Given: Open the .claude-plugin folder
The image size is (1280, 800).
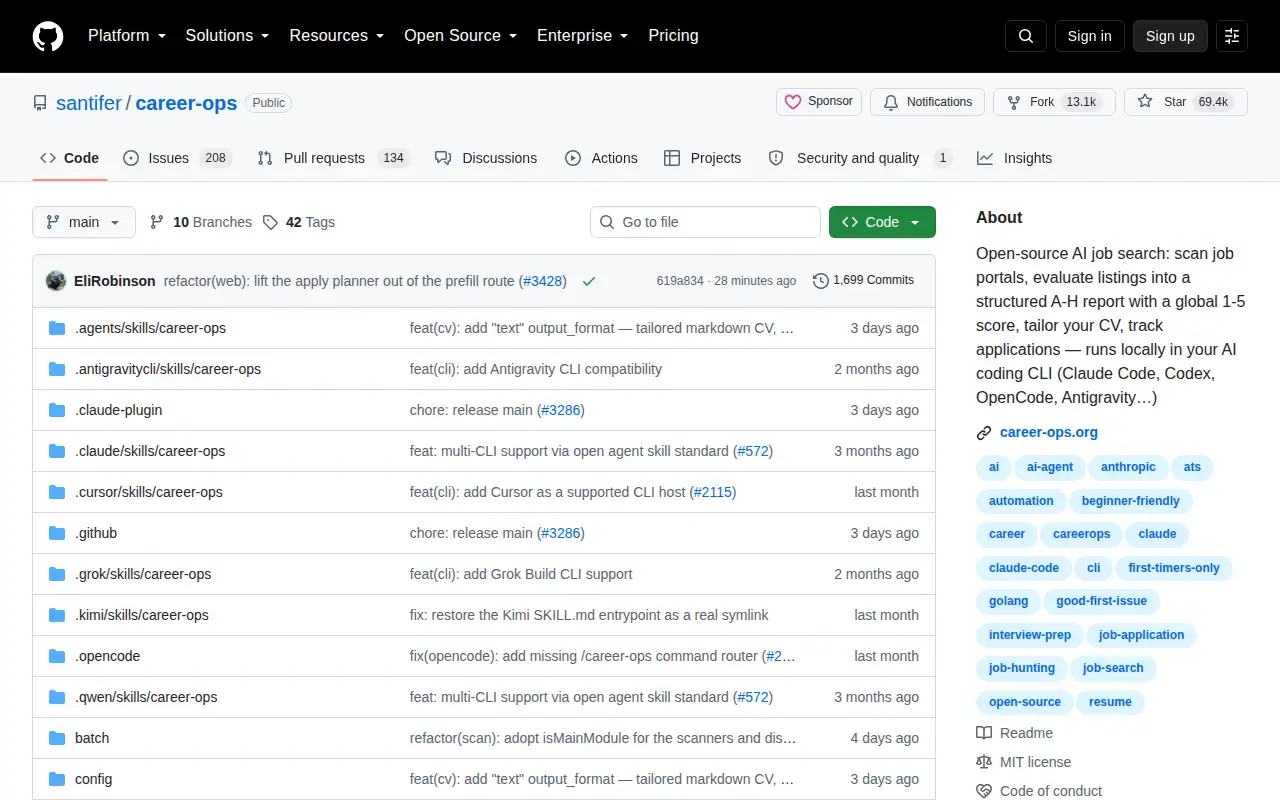Looking at the screenshot, I should coord(118,410).
